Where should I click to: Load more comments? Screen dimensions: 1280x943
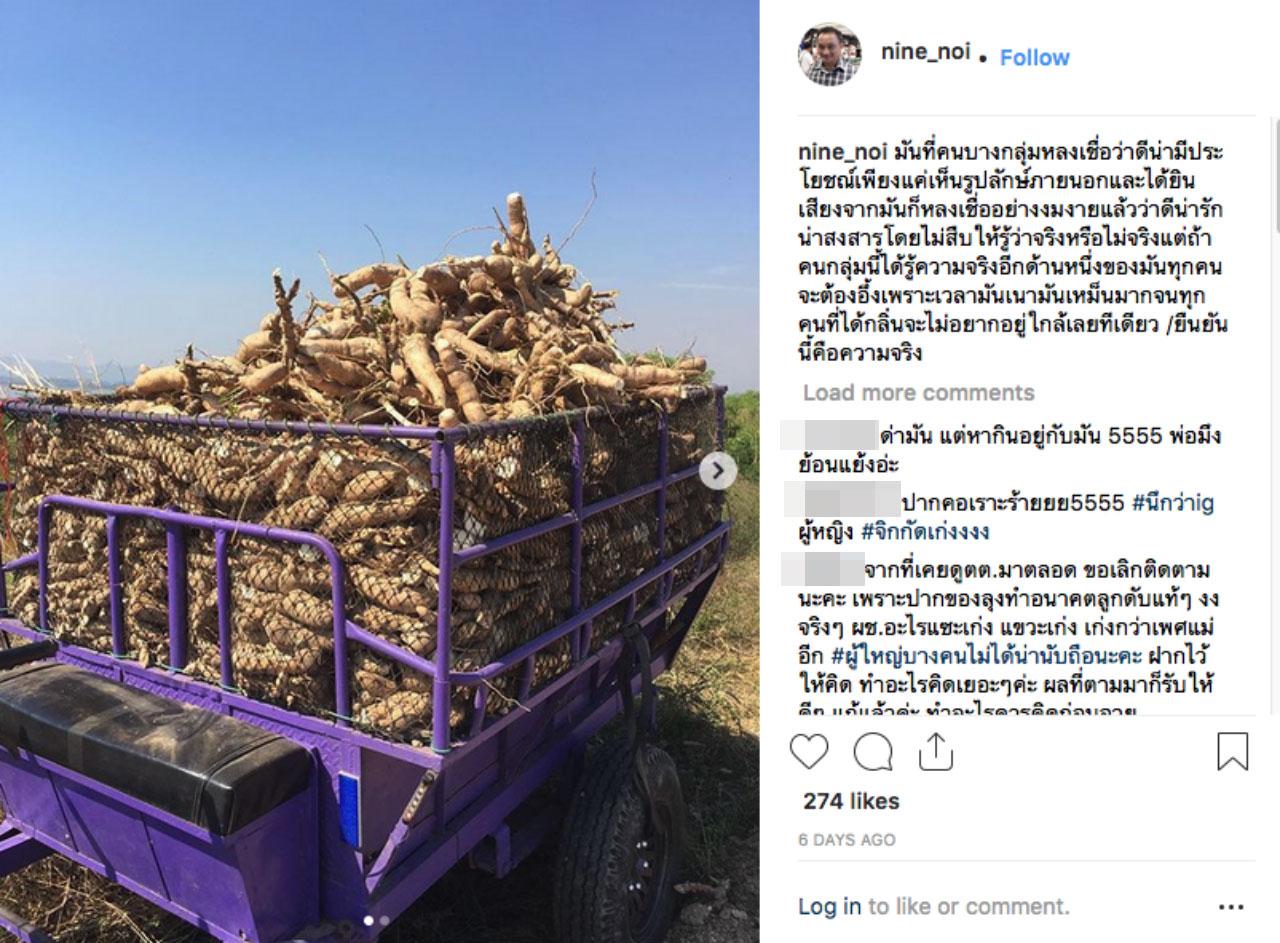[x=918, y=393]
